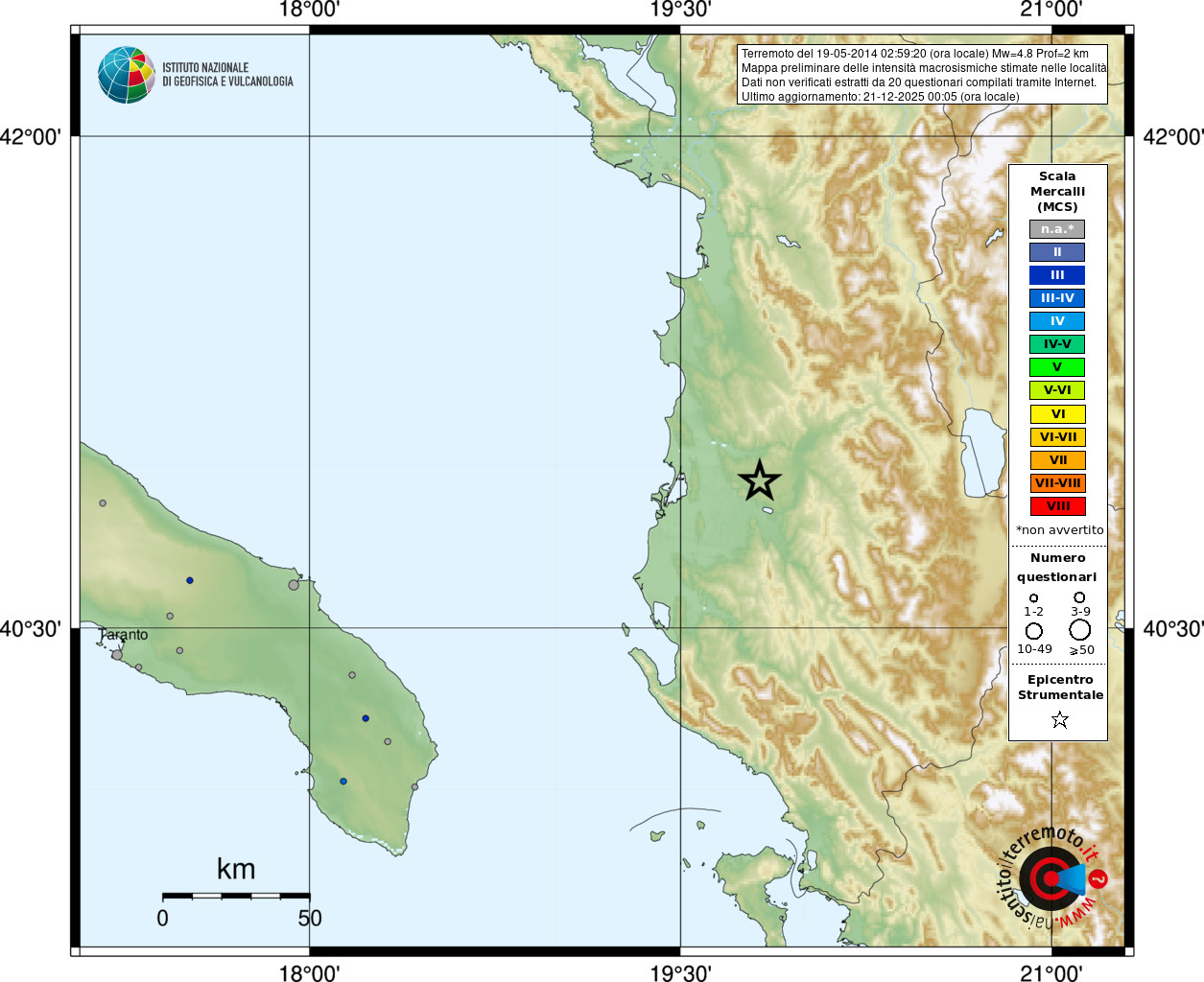Click the INGV globe logo
This screenshot has width=1204, height=982.
click(127, 75)
